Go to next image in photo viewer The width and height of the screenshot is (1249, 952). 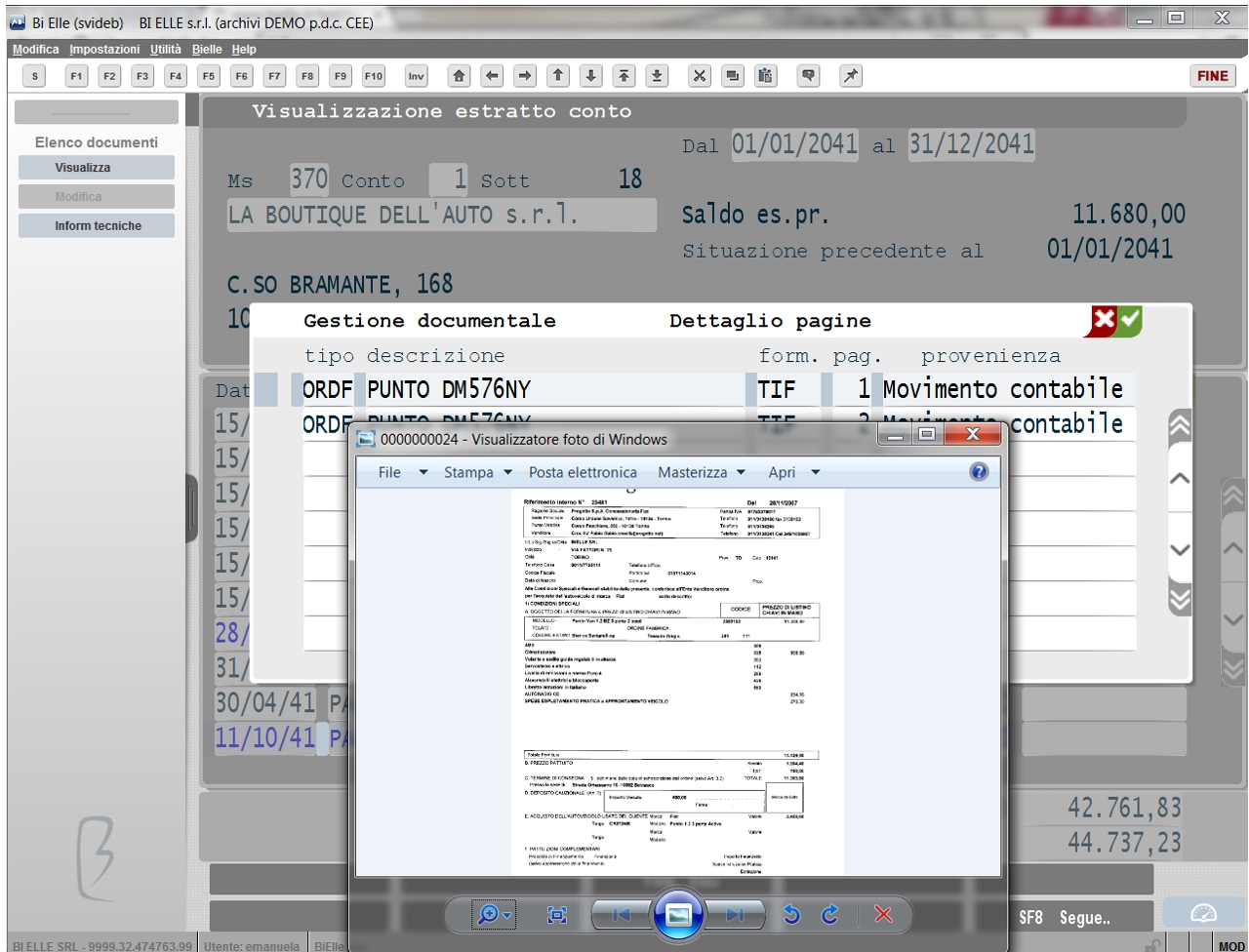click(734, 915)
